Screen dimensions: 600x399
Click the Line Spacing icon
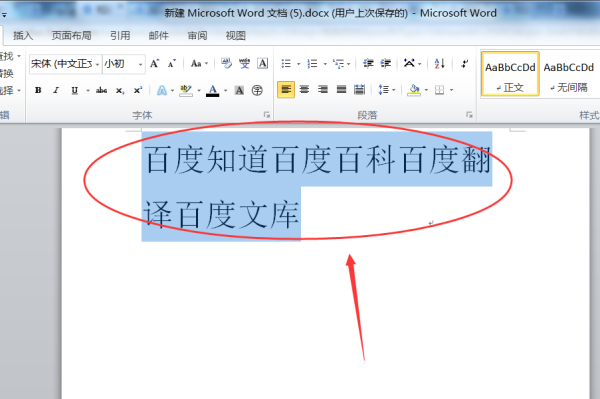[x=383, y=90]
